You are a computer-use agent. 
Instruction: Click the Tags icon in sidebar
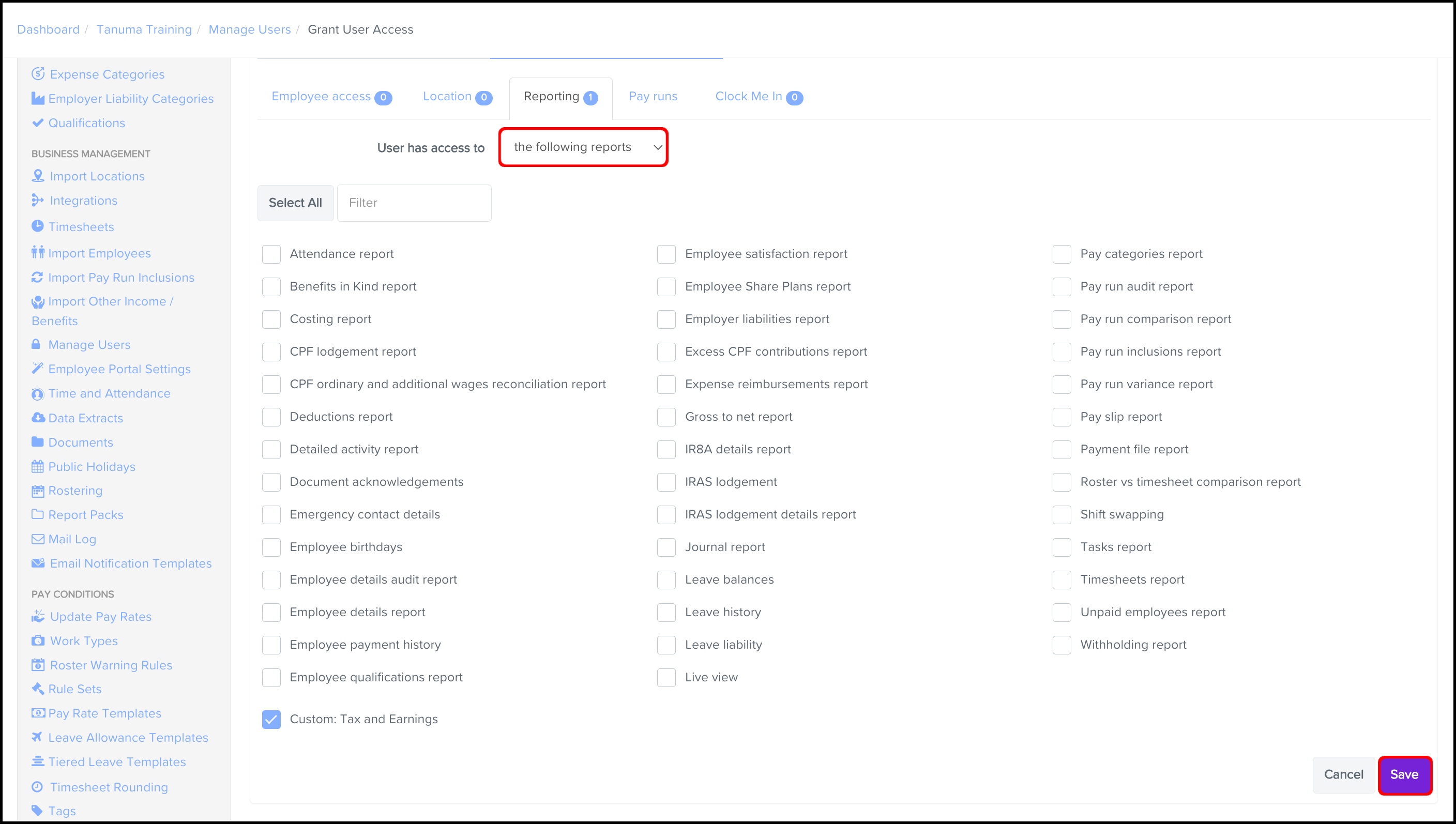coord(37,811)
